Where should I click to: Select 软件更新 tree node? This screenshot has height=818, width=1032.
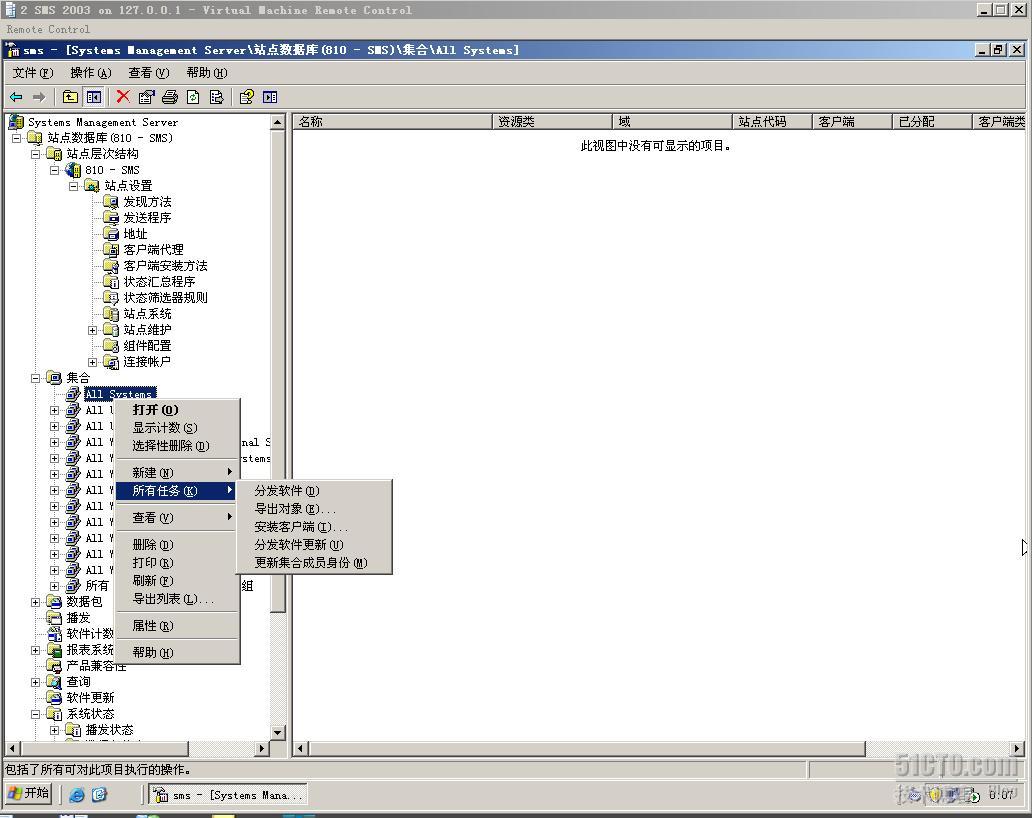point(90,698)
